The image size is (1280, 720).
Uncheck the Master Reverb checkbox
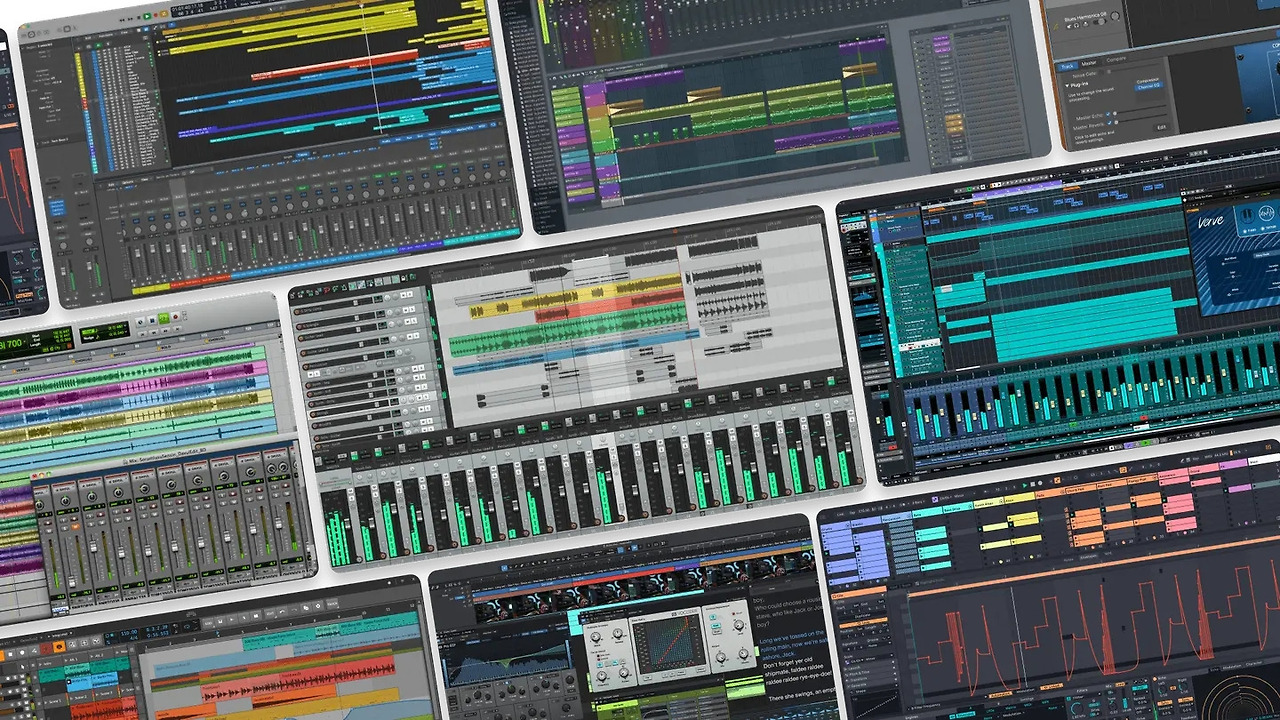1110,123
